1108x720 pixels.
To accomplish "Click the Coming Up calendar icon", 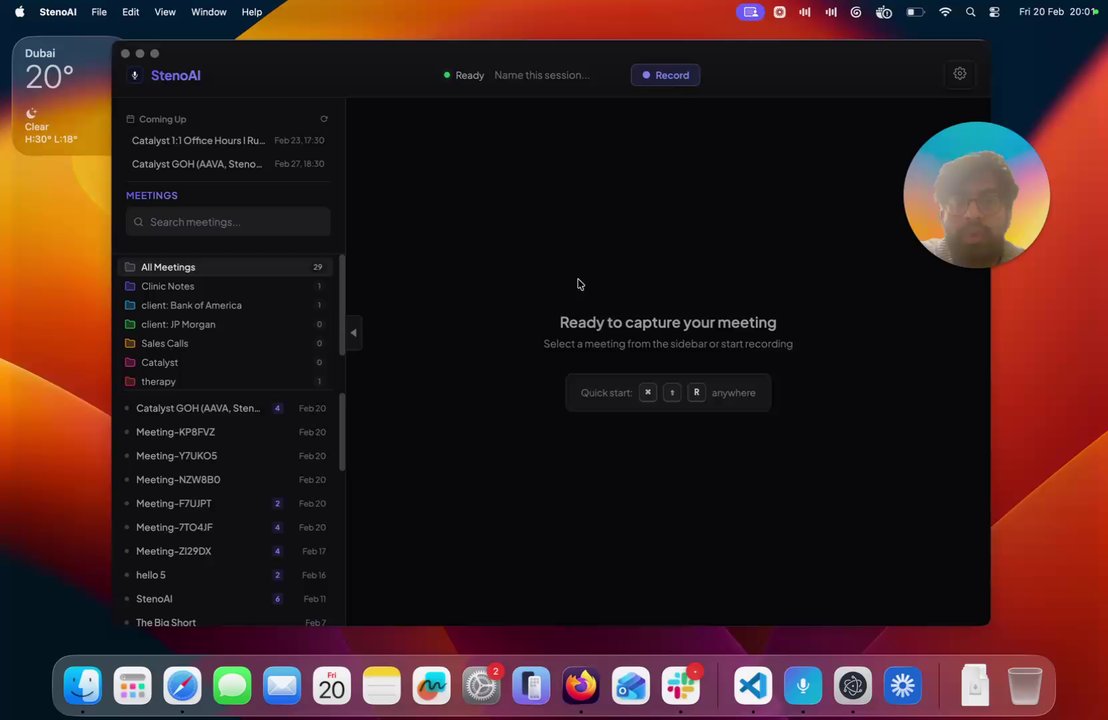I will [130, 119].
